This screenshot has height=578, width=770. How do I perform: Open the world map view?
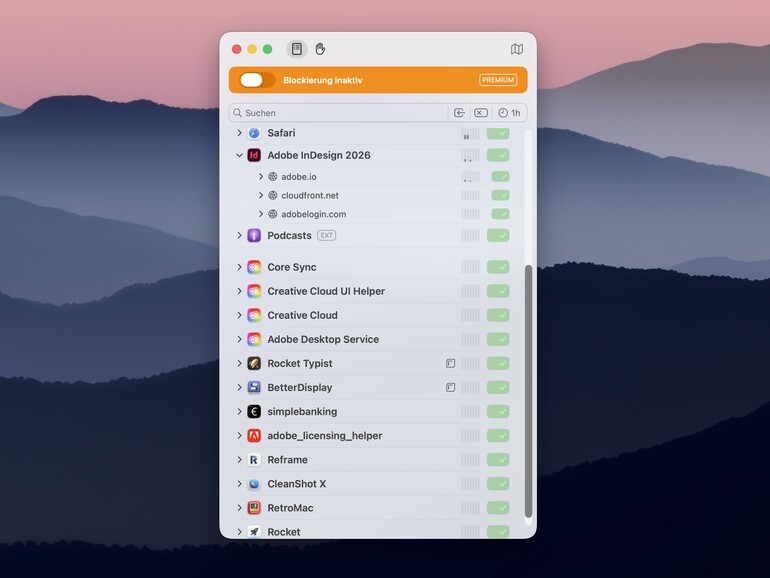(x=517, y=49)
